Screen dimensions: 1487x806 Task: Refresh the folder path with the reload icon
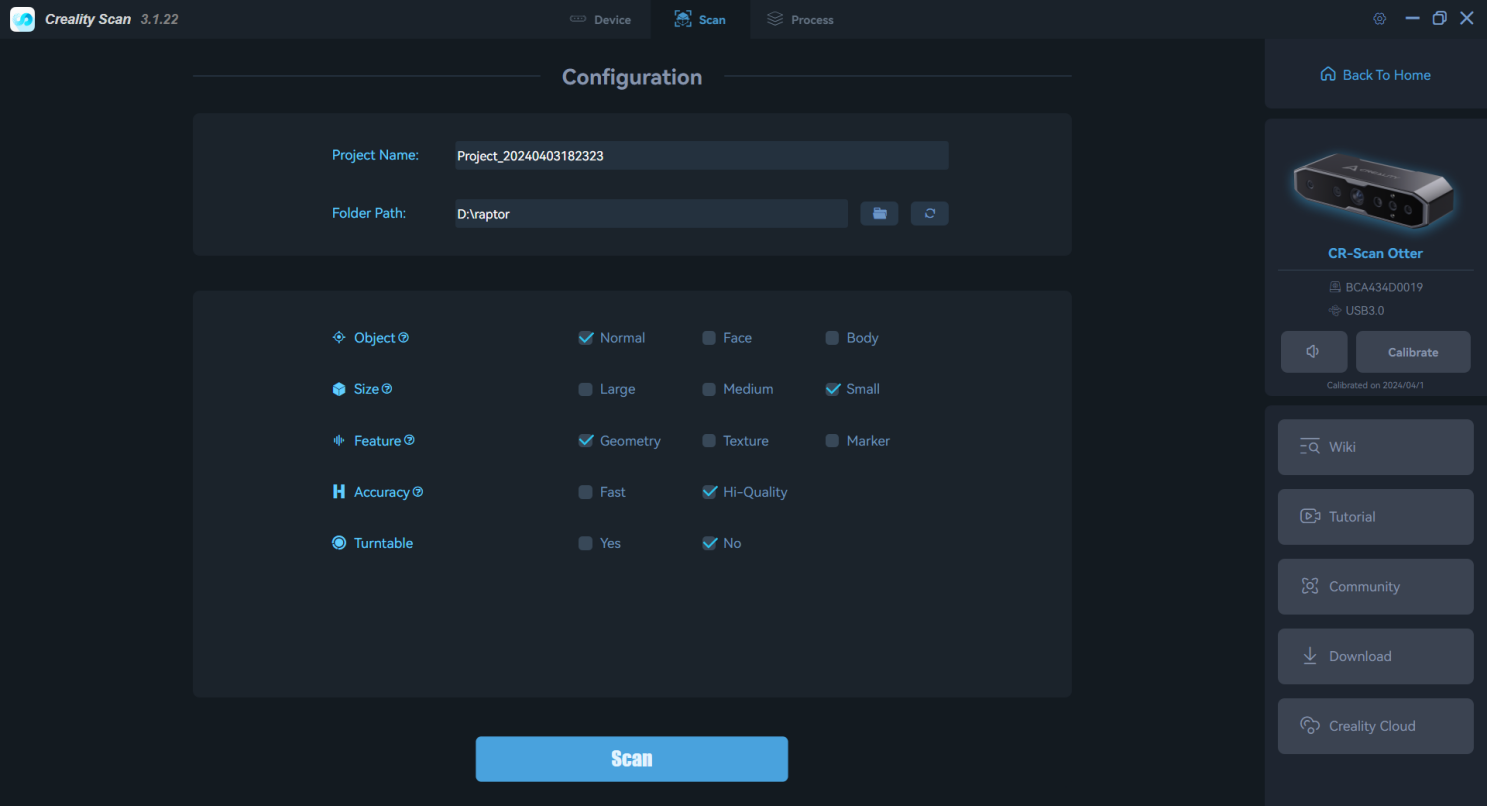(930, 213)
